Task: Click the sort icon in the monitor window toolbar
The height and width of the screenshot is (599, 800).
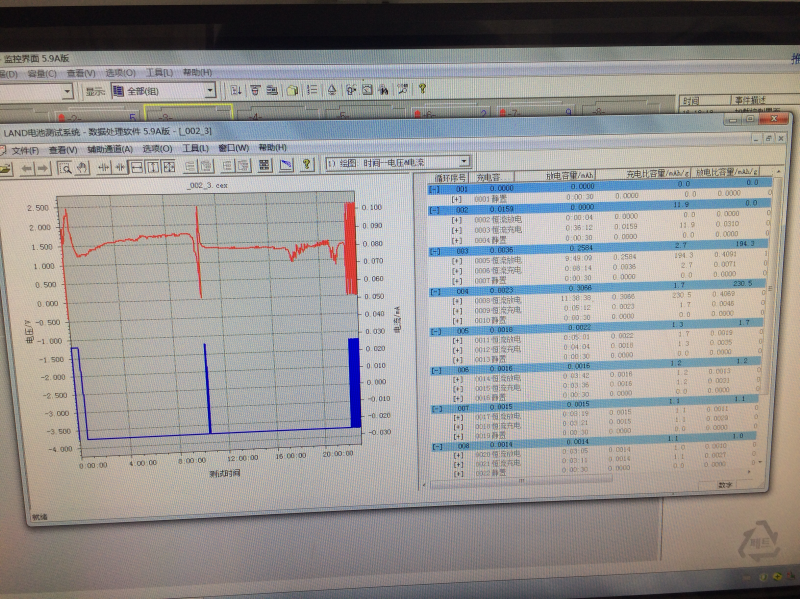Action: [236, 90]
